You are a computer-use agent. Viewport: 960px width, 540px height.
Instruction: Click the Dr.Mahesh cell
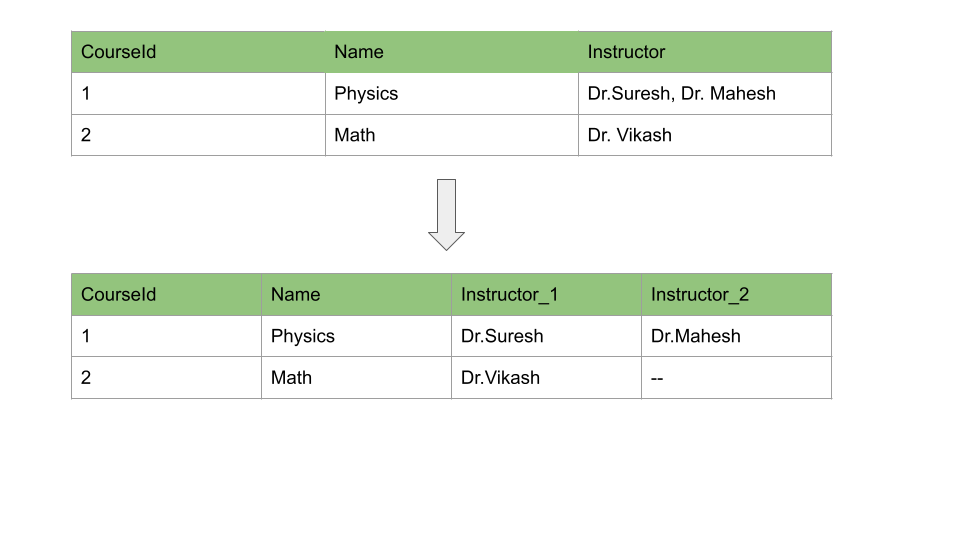click(x=737, y=336)
